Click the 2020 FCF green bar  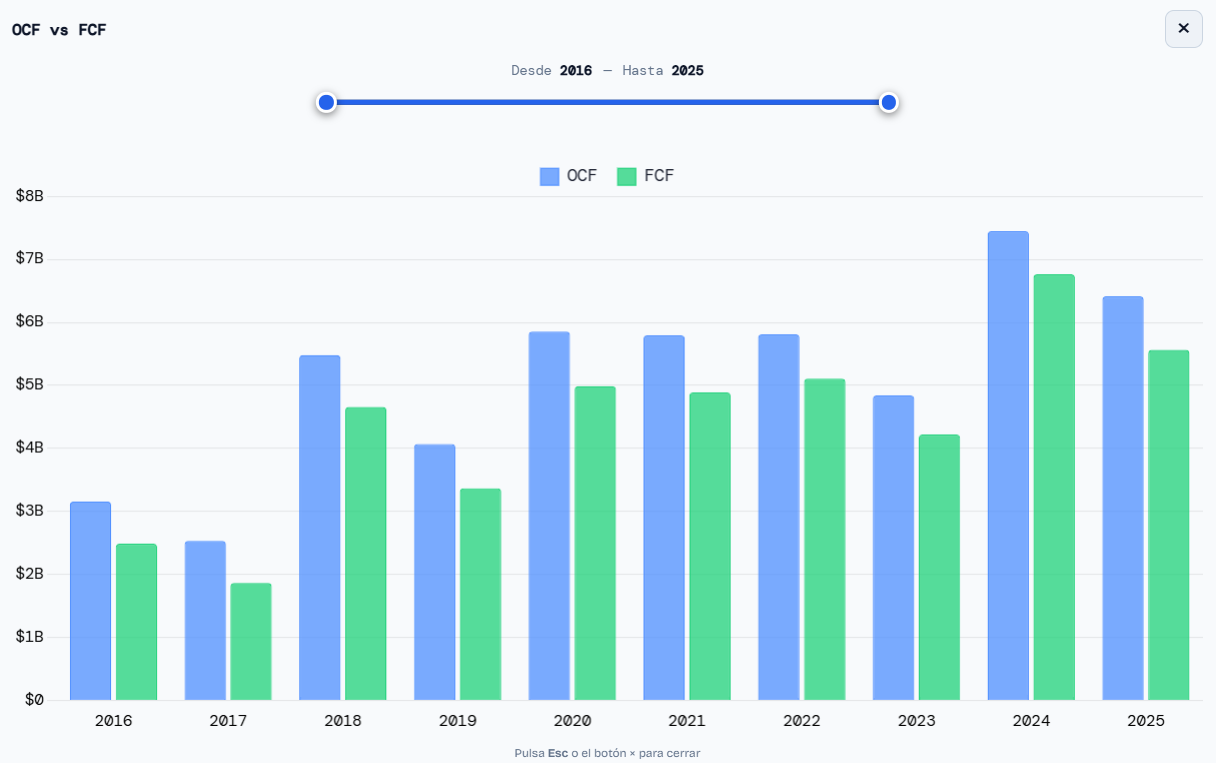point(595,543)
